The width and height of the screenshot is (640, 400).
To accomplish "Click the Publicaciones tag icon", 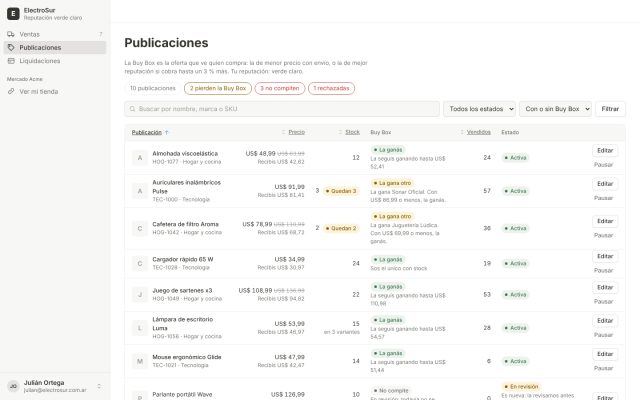I will [x=11, y=47].
